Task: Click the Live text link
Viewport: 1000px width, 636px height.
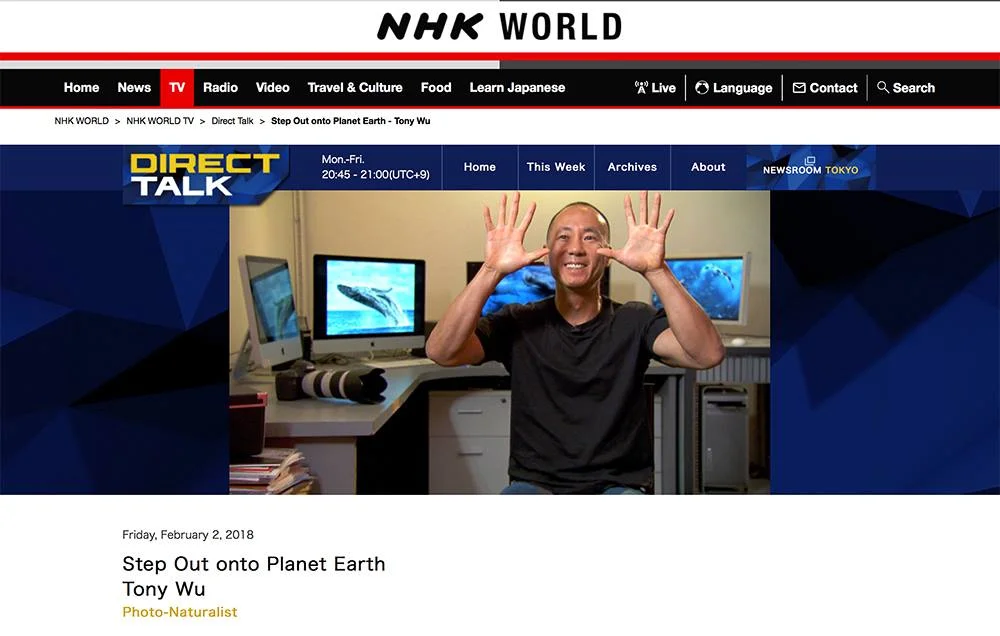Action: [663, 88]
